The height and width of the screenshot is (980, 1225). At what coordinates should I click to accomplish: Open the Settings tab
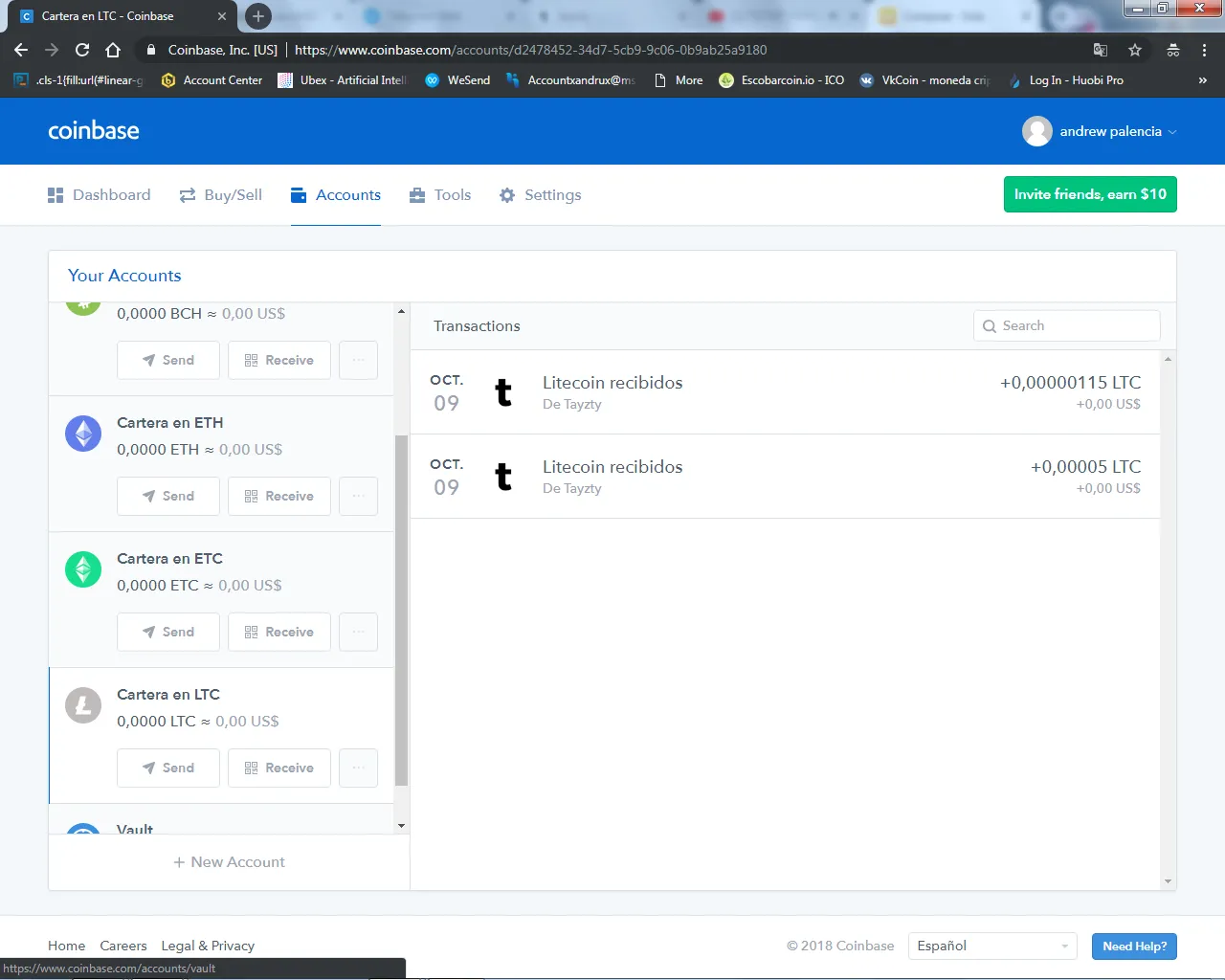pyautogui.click(x=541, y=195)
